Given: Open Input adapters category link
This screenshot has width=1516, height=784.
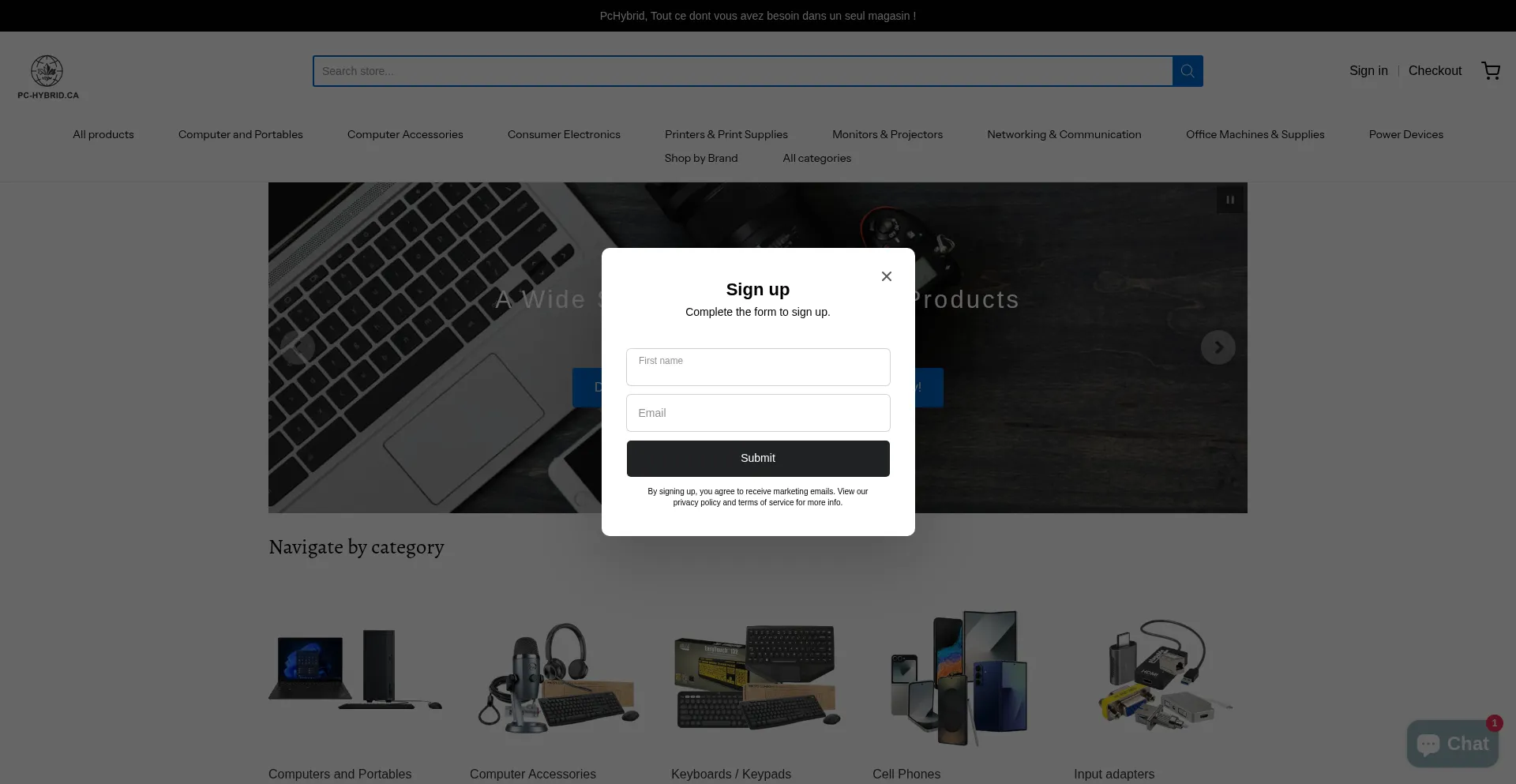Looking at the screenshot, I should (1114, 775).
